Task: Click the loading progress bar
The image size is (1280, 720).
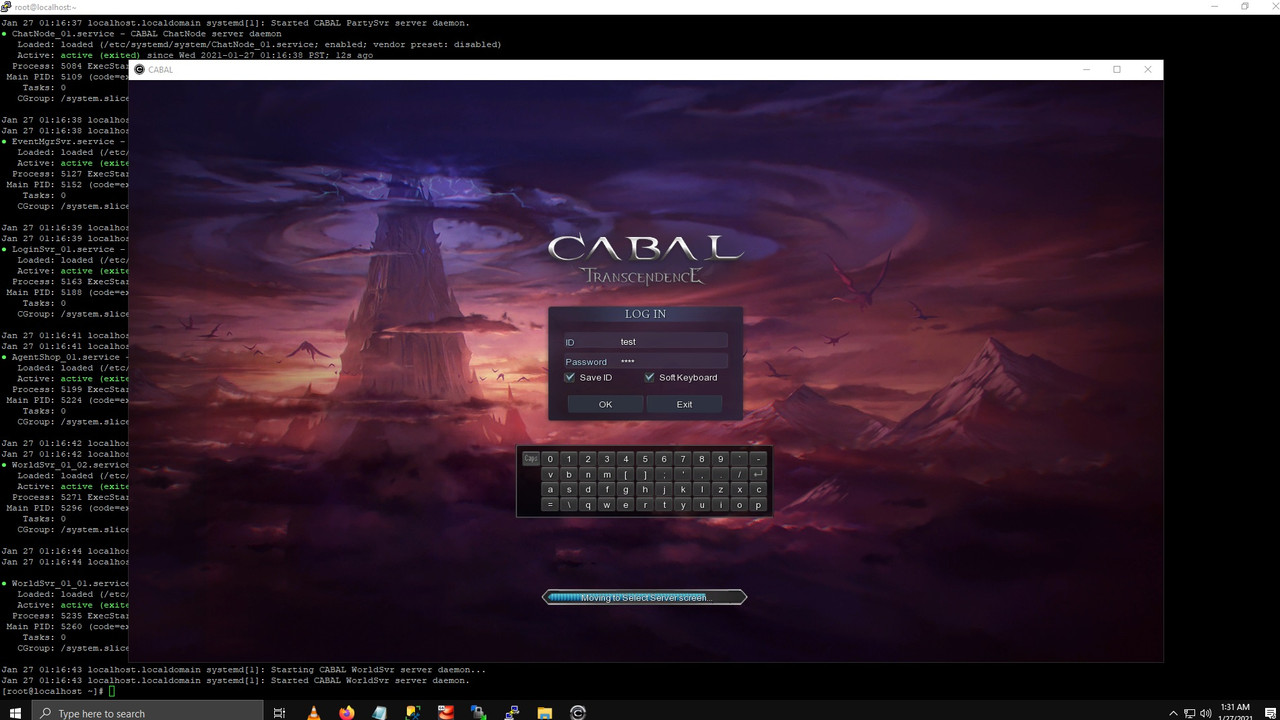Action: [645, 597]
